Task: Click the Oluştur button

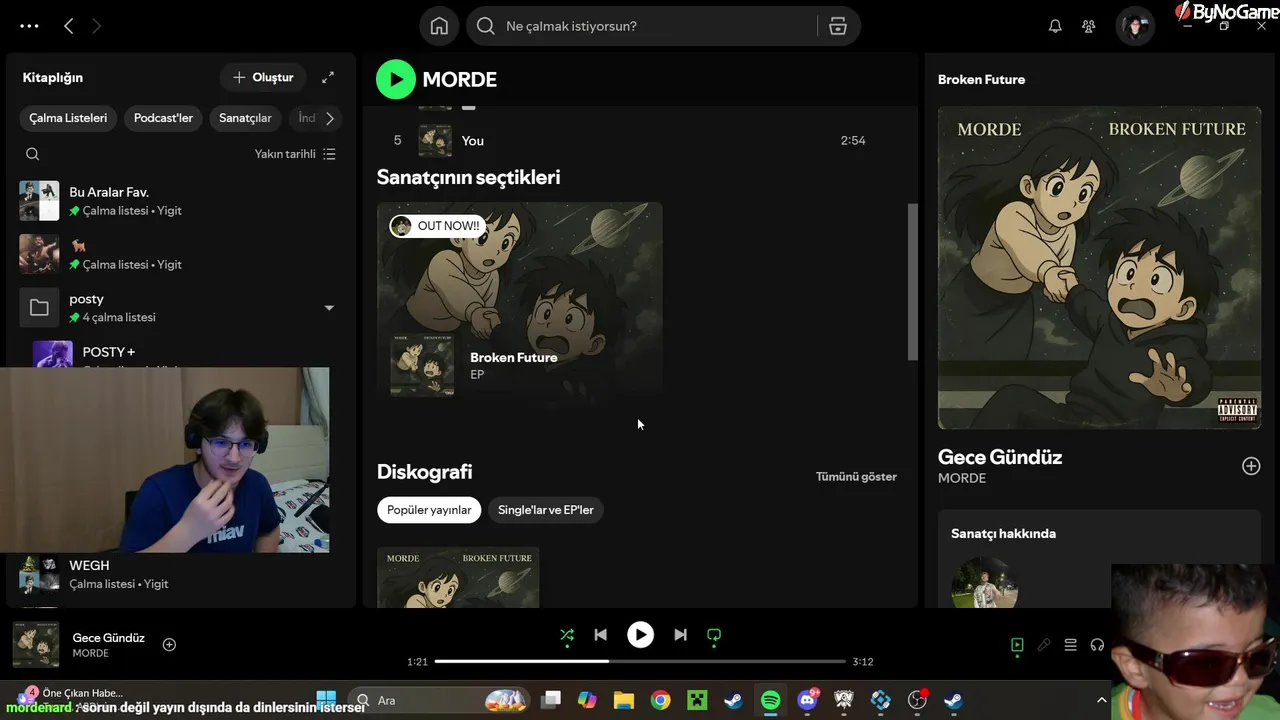Action: tap(263, 77)
